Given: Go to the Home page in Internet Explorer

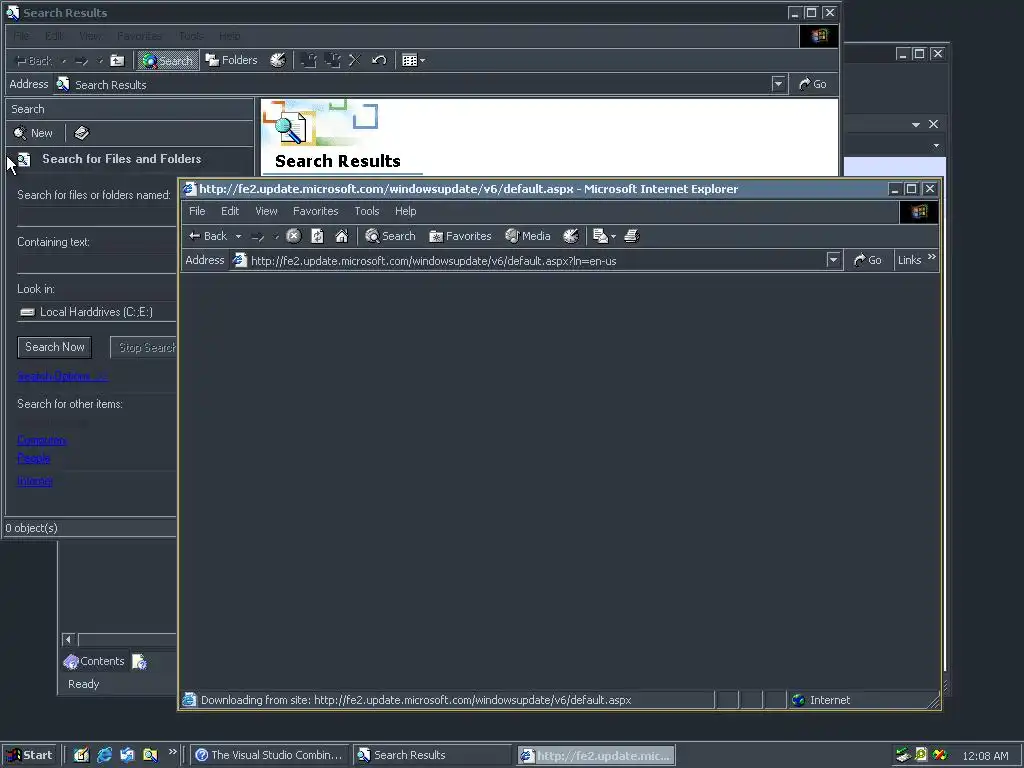Looking at the screenshot, I should coord(342,236).
